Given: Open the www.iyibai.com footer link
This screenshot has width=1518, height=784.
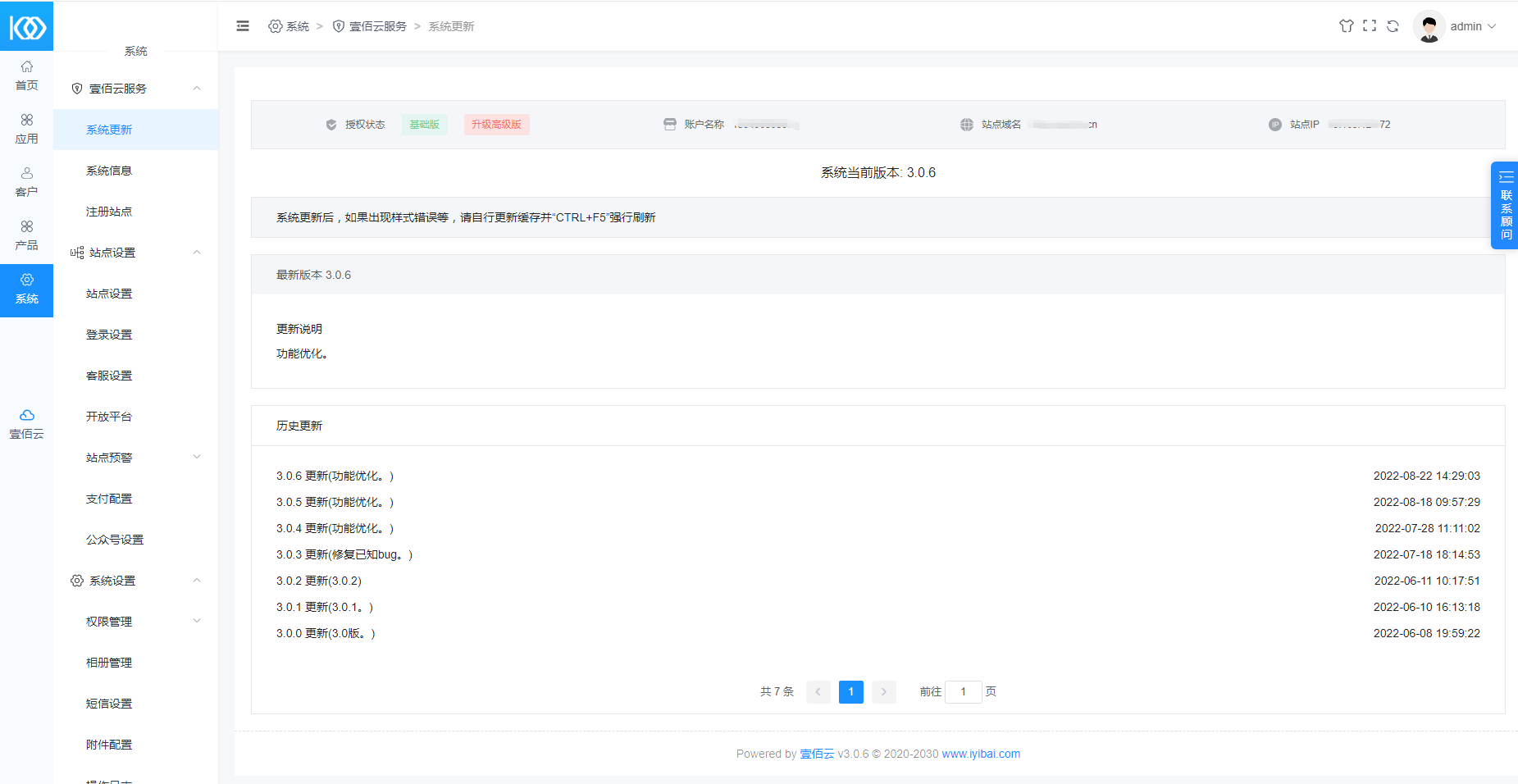Looking at the screenshot, I should [x=981, y=754].
